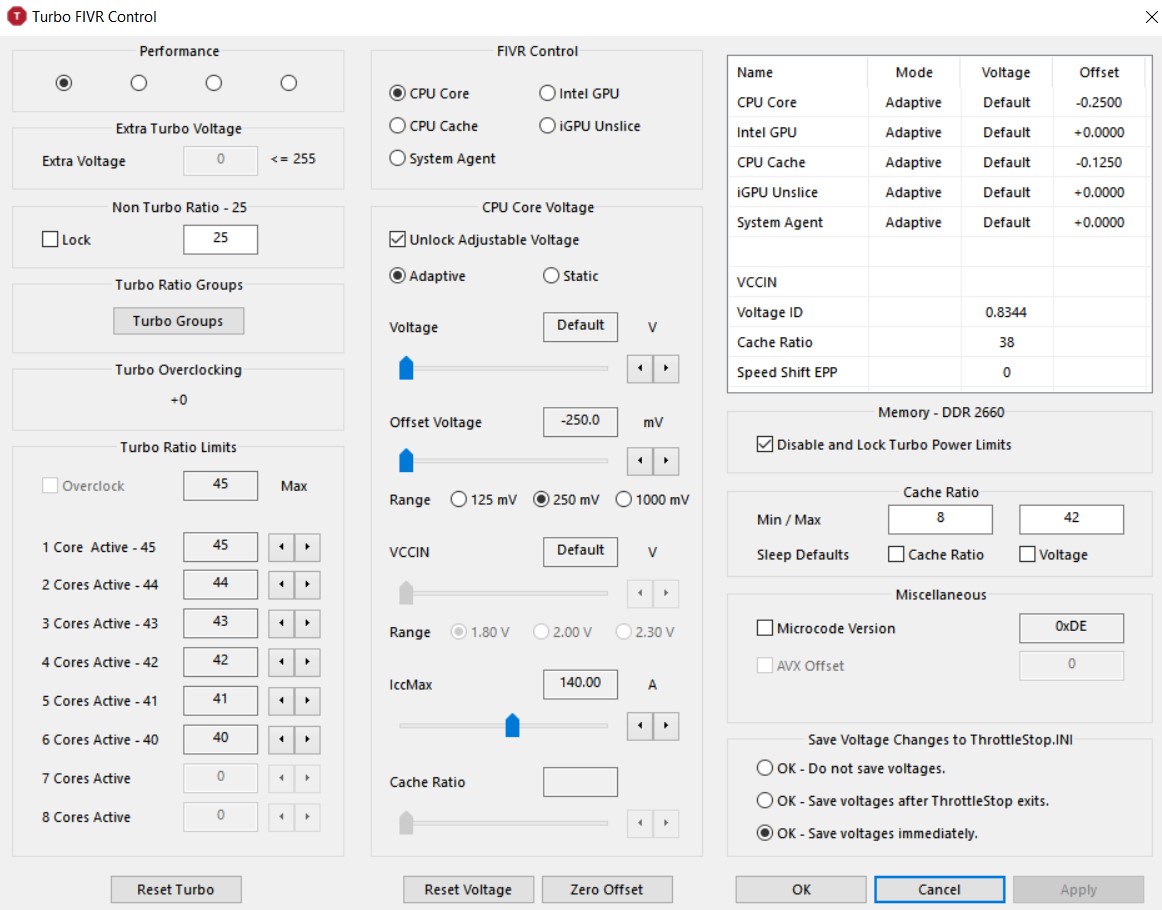Screen dimensions: 1162x910
Task: Choose Adaptive voltage mode
Action: coord(397,276)
